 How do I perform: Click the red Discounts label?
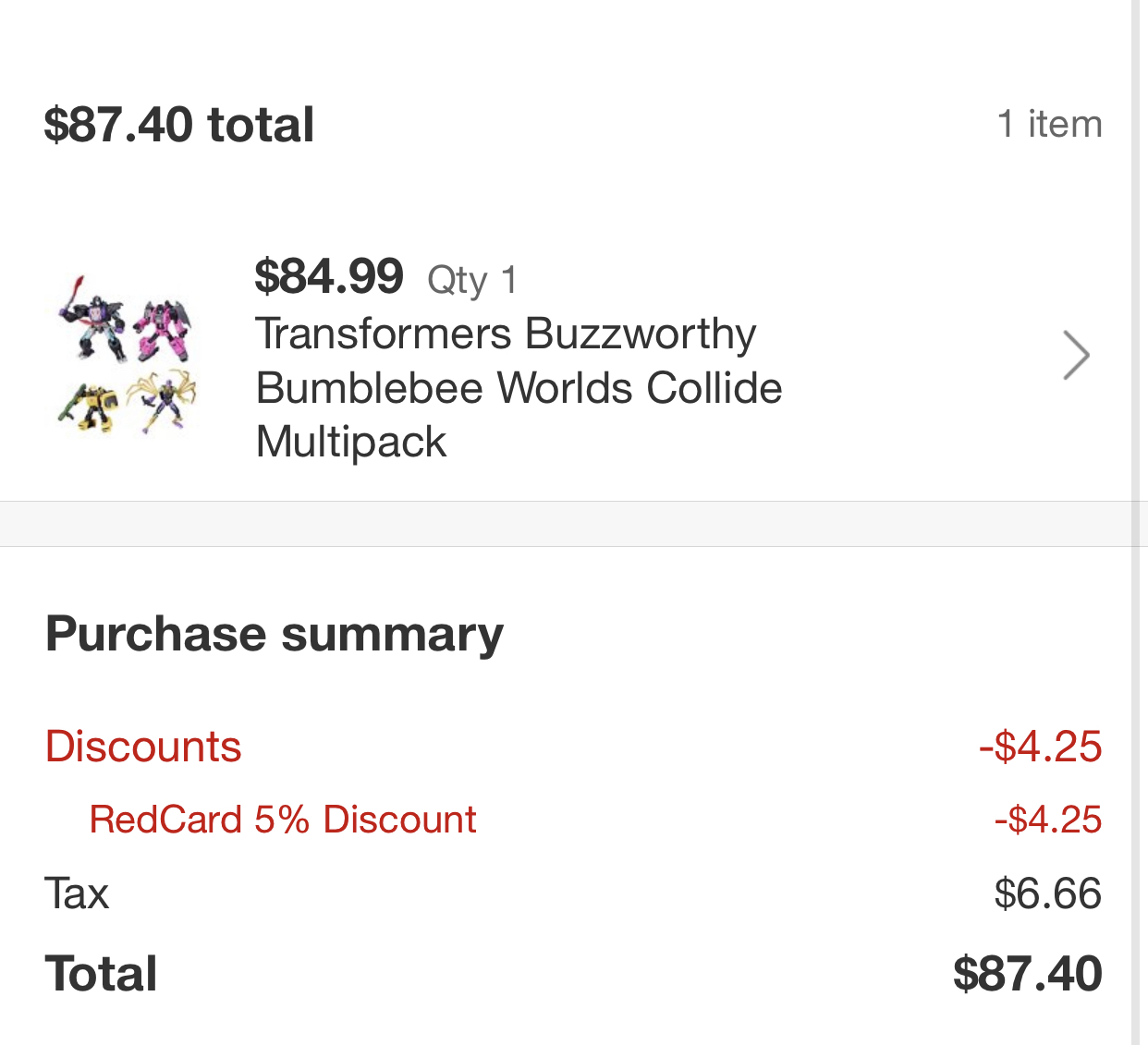pyautogui.click(x=143, y=747)
